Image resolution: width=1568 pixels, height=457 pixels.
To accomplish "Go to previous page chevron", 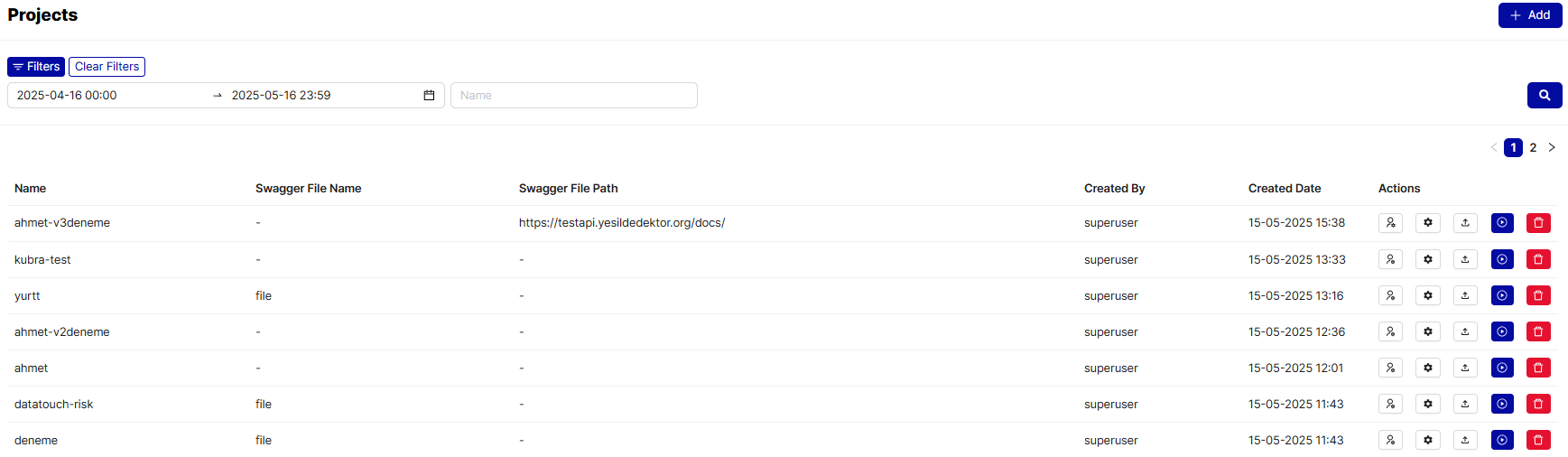I will (x=1494, y=147).
